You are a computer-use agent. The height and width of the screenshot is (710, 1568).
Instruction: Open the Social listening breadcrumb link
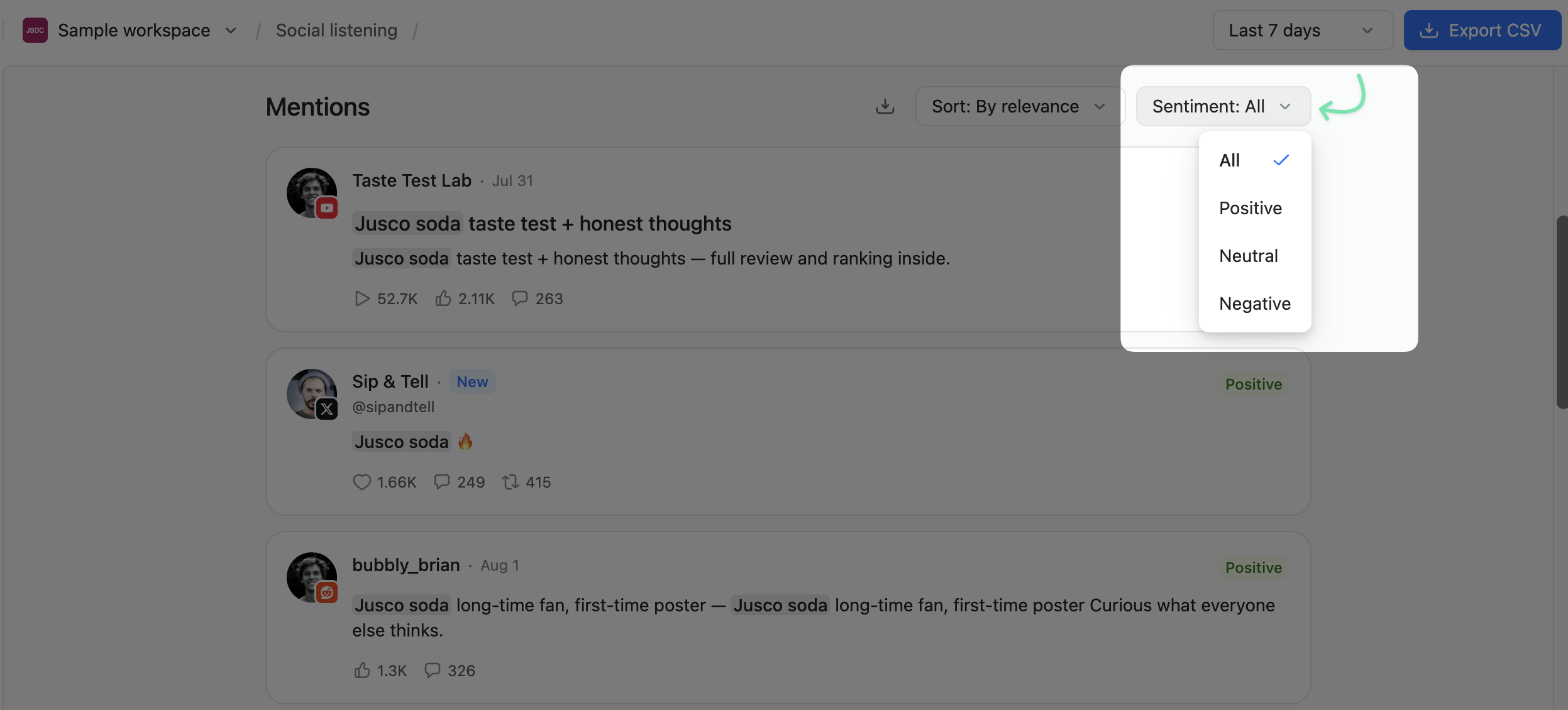click(x=336, y=30)
